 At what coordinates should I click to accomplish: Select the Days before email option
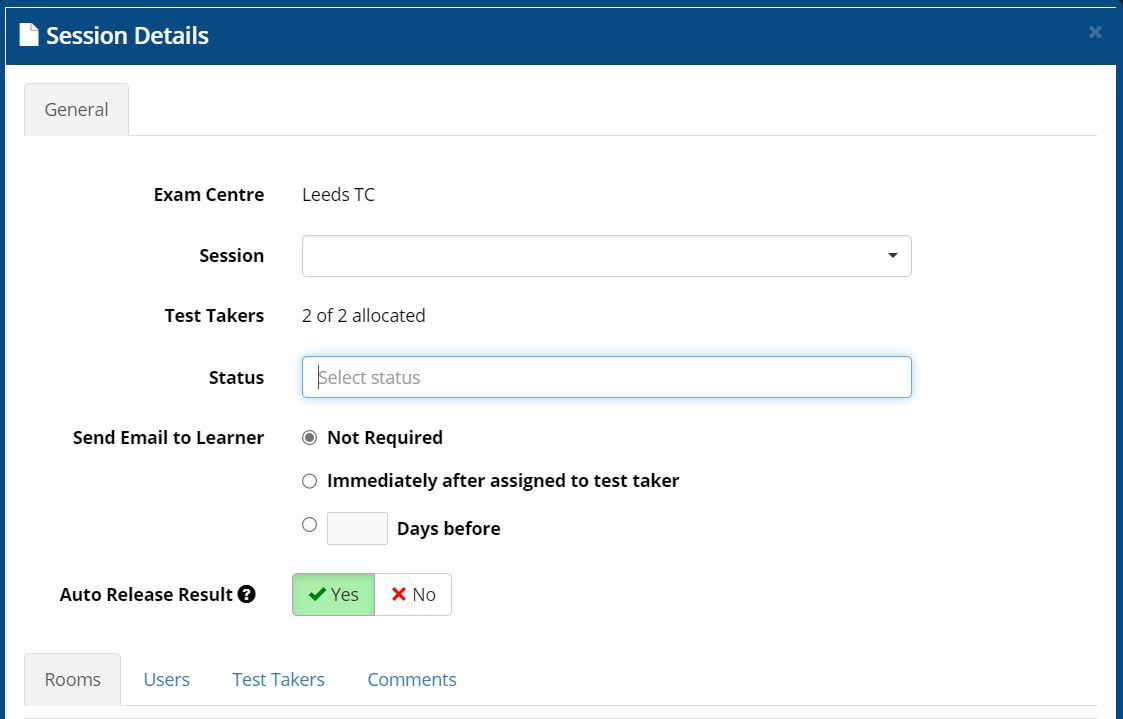point(309,523)
